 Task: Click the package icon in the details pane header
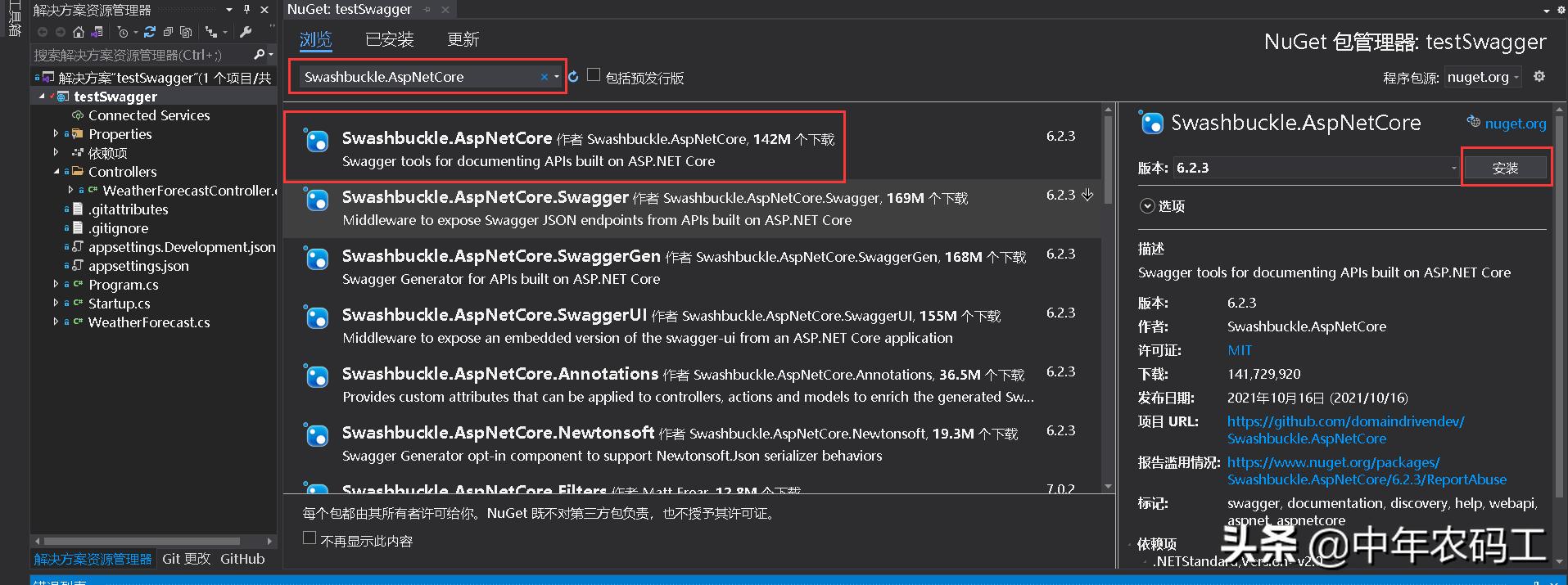point(1151,123)
